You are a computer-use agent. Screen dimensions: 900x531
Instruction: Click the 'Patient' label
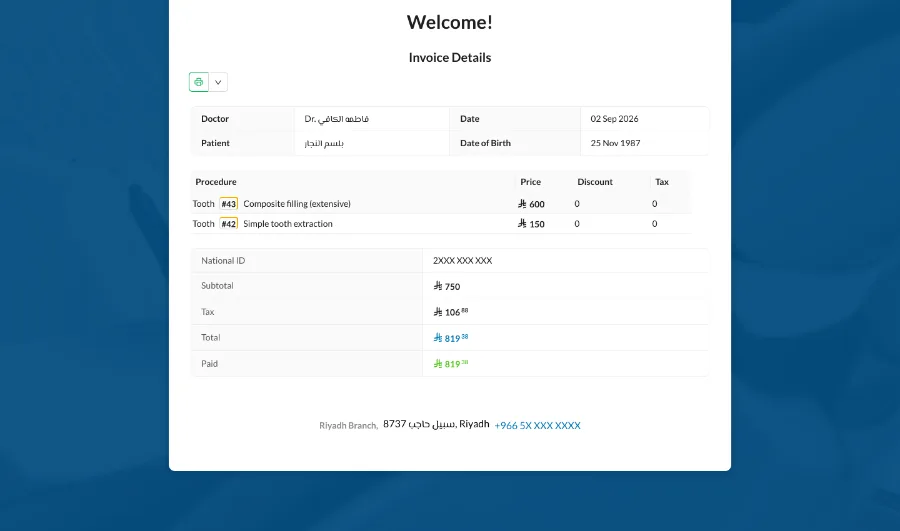tap(215, 143)
